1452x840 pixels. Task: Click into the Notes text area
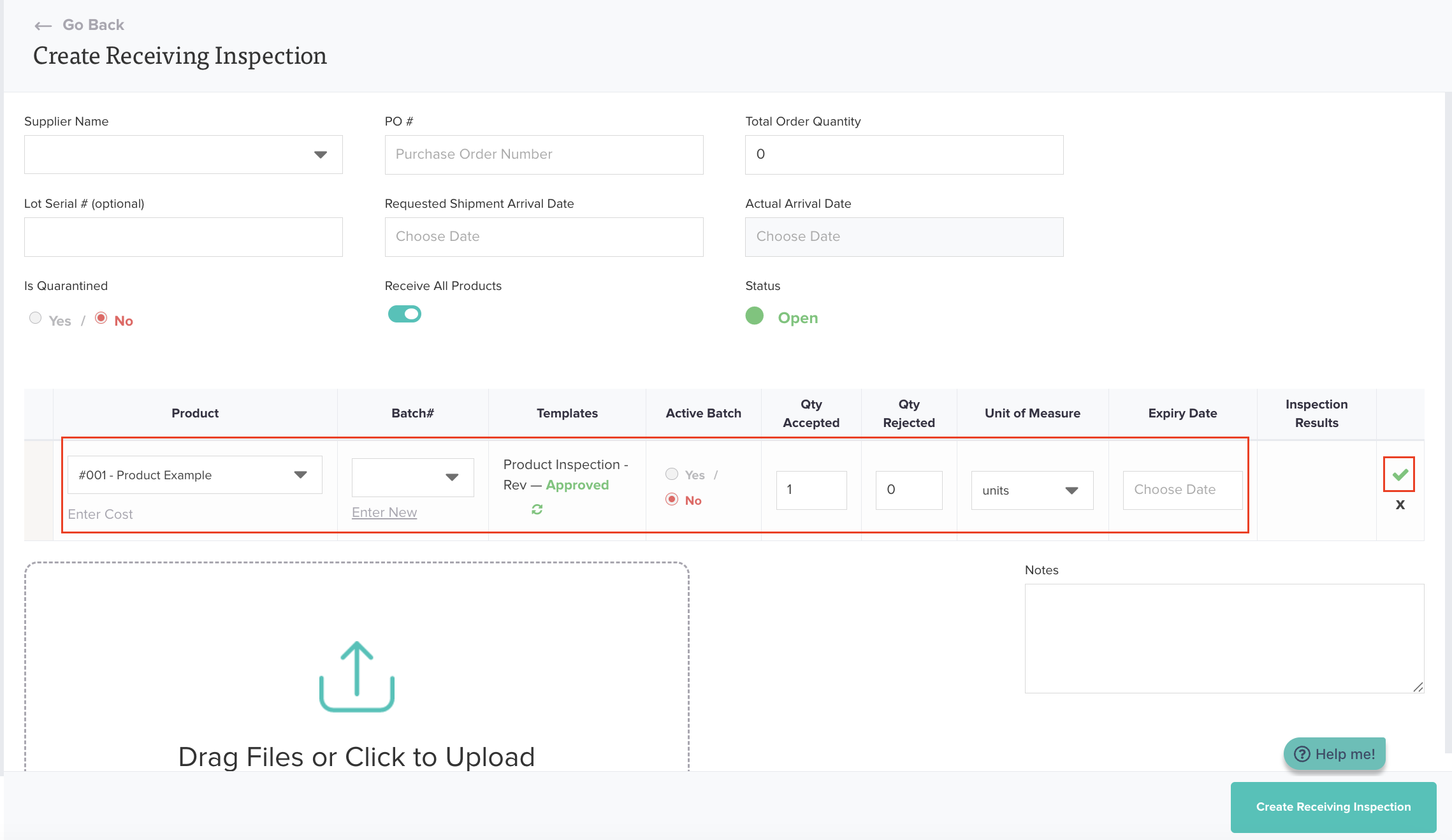1224,638
